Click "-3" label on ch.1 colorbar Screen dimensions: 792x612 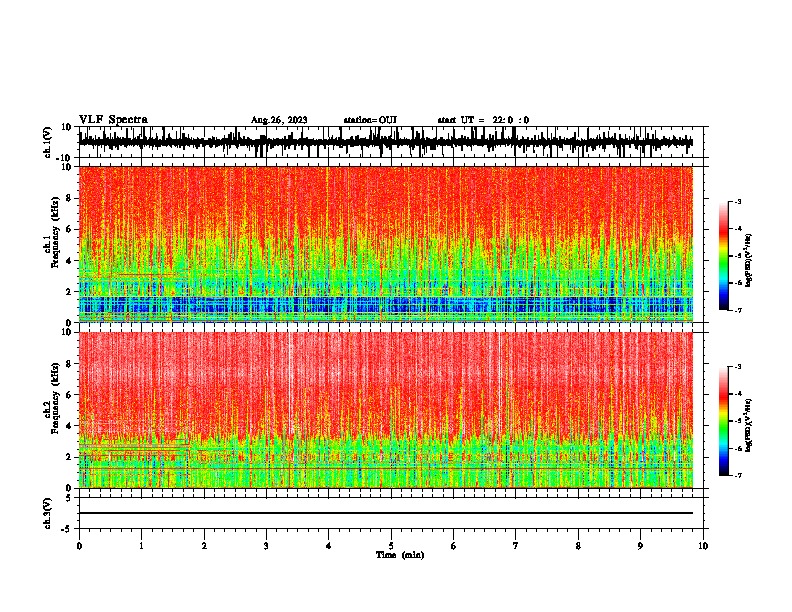pyautogui.click(x=737, y=201)
